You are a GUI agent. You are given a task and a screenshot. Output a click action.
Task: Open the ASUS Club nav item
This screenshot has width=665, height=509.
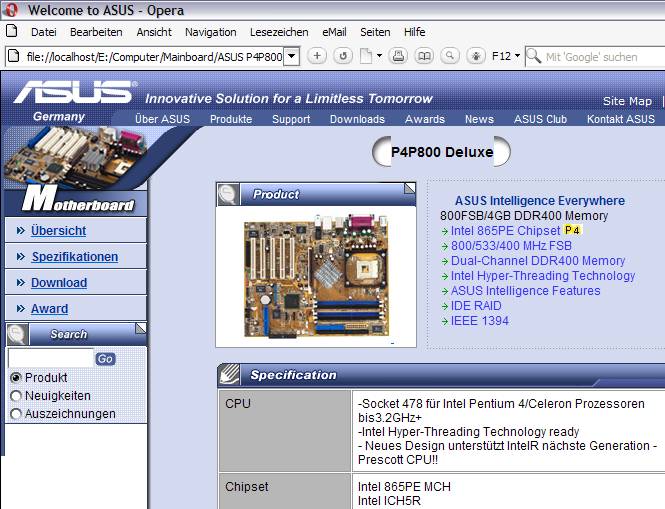540,119
